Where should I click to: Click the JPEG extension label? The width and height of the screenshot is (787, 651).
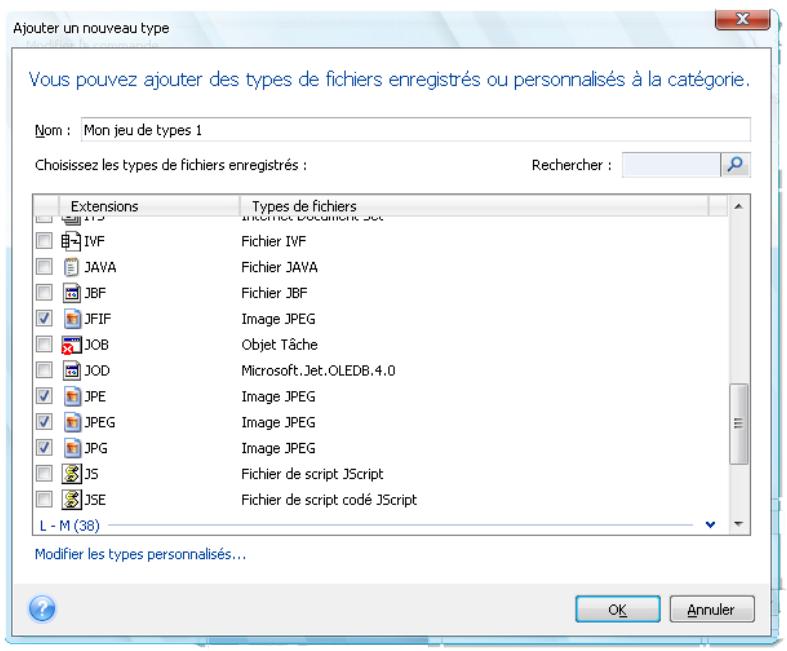tap(100, 422)
